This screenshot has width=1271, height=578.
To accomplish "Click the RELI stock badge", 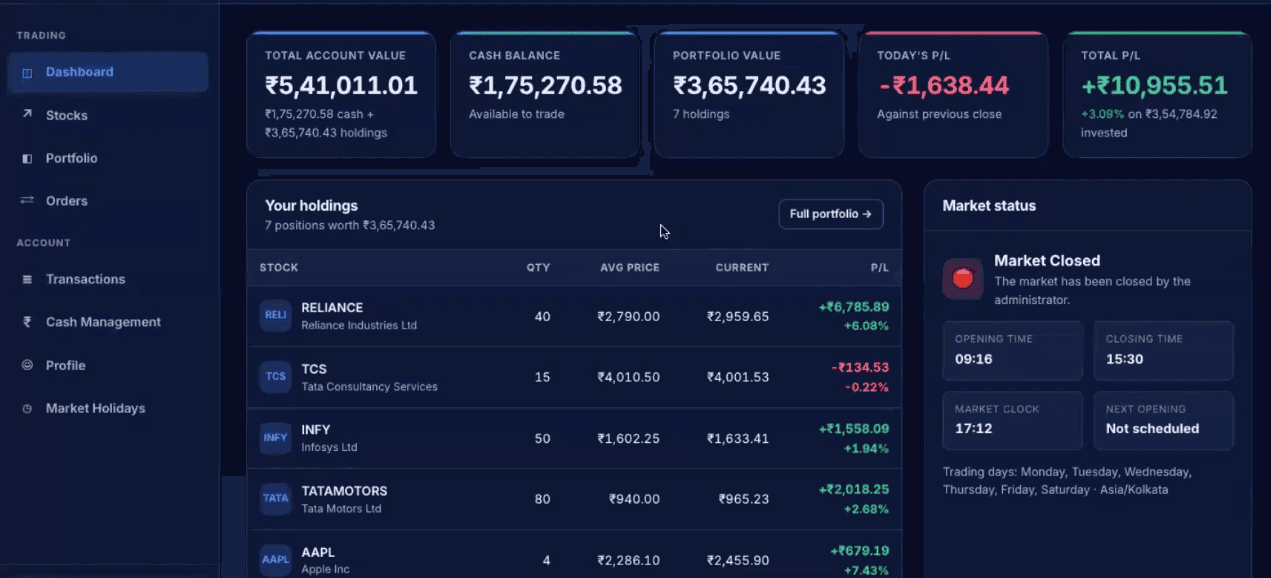I will (275, 315).
